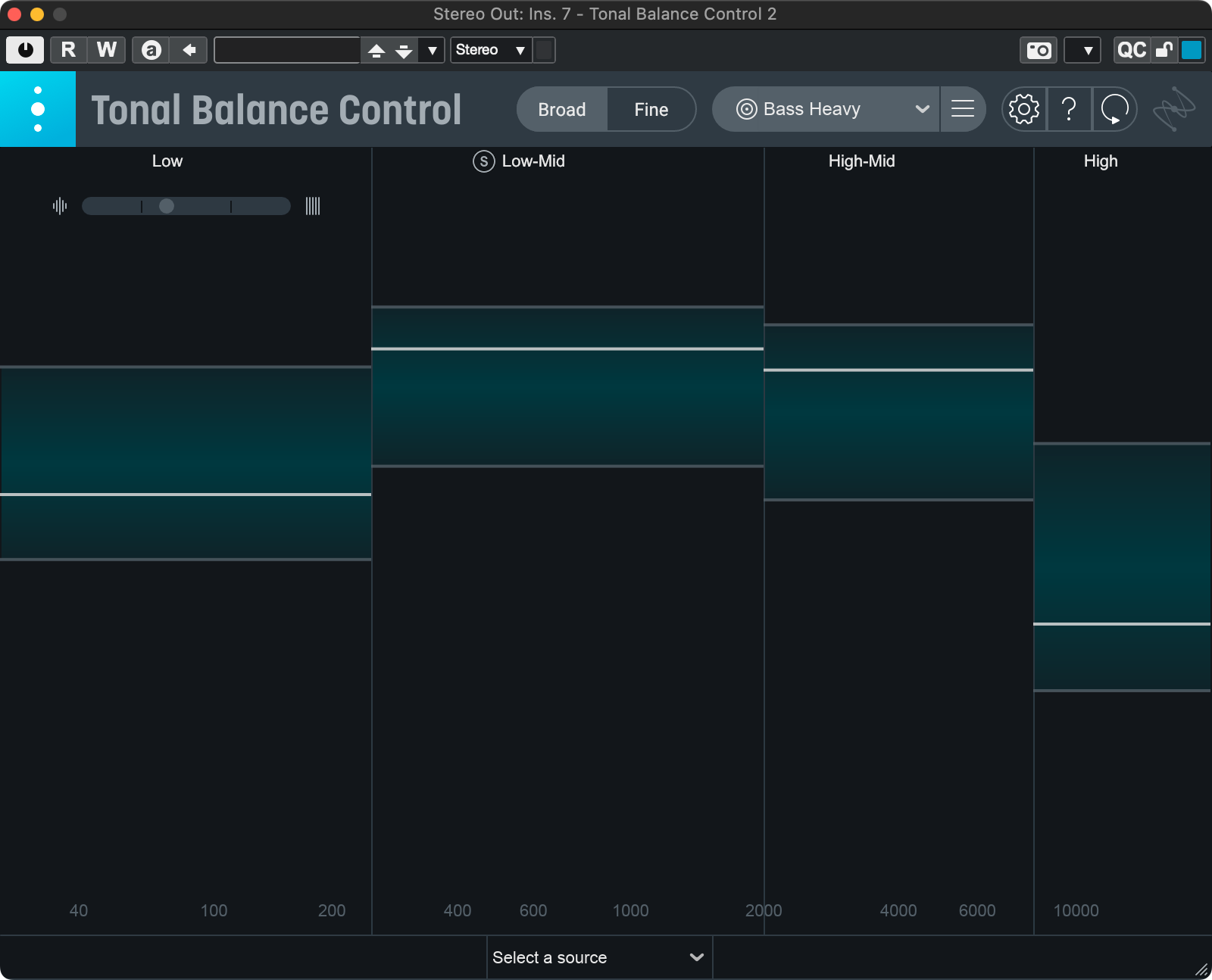The image size is (1212, 980).
Task: Click the iZotope squiggle logo icon
Action: point(1173,109)
